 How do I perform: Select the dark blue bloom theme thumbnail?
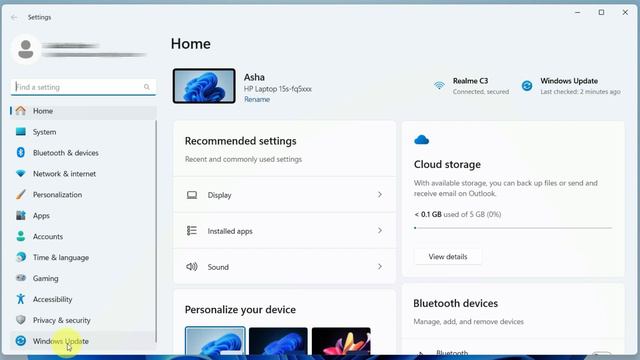coord(278,341)
